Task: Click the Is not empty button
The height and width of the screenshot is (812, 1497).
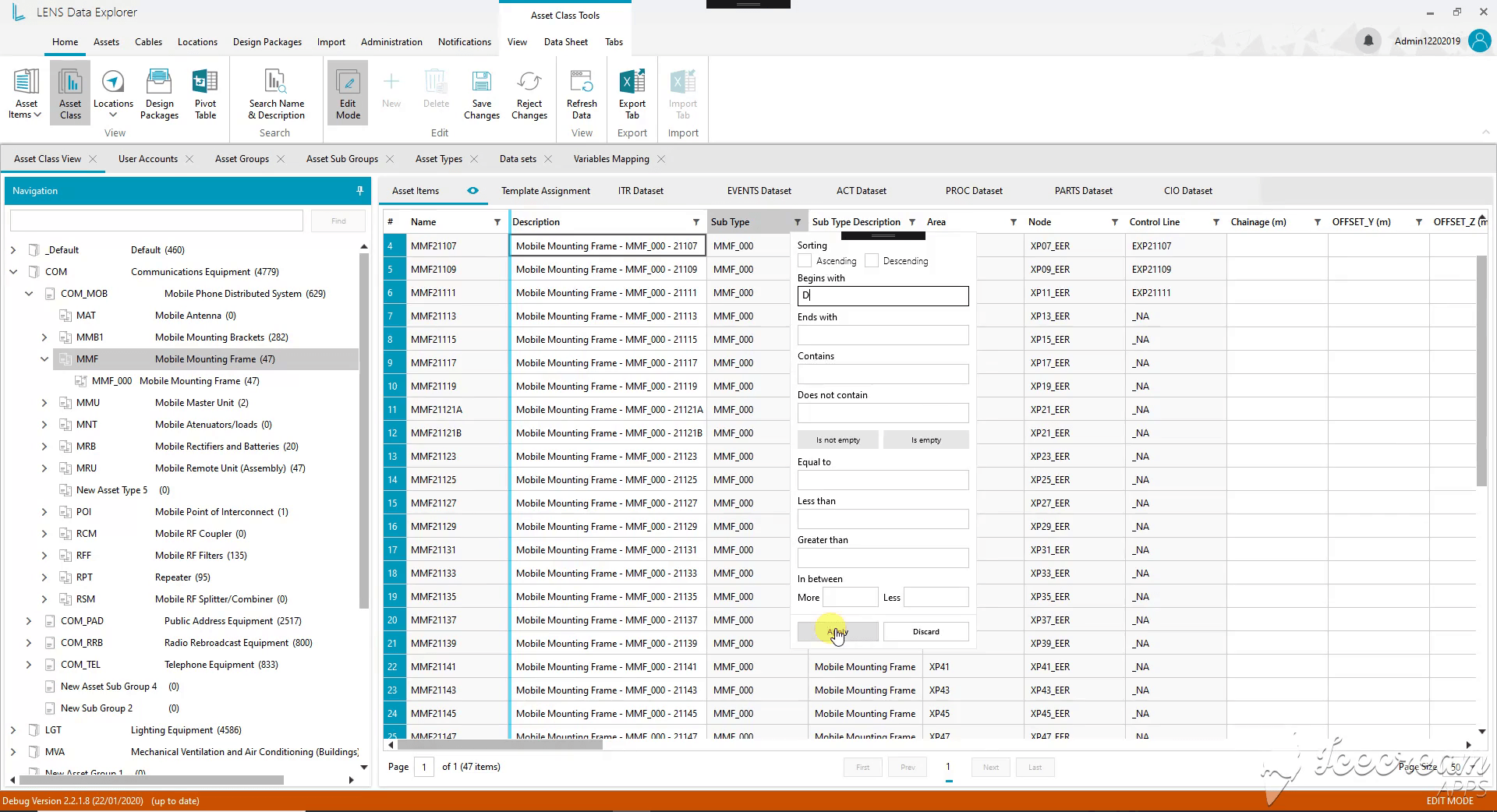Action: 838,440
